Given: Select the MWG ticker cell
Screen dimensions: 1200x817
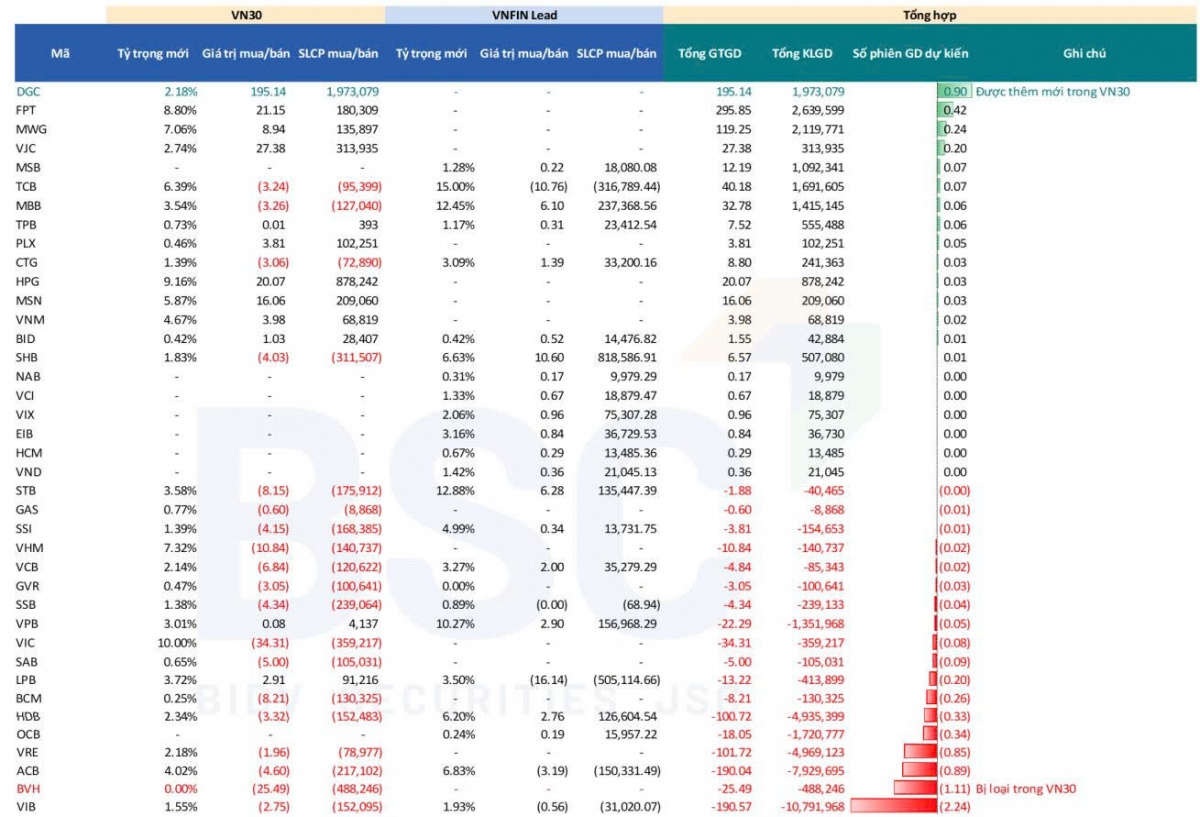Looking at the screenshot, I should [30, 129].
